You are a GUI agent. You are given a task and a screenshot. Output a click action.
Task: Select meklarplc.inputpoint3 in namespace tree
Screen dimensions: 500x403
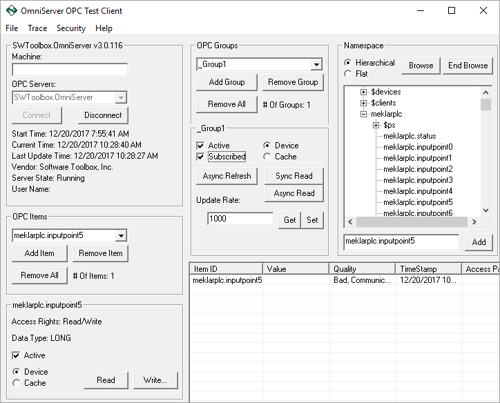click(x=418, y=180)
